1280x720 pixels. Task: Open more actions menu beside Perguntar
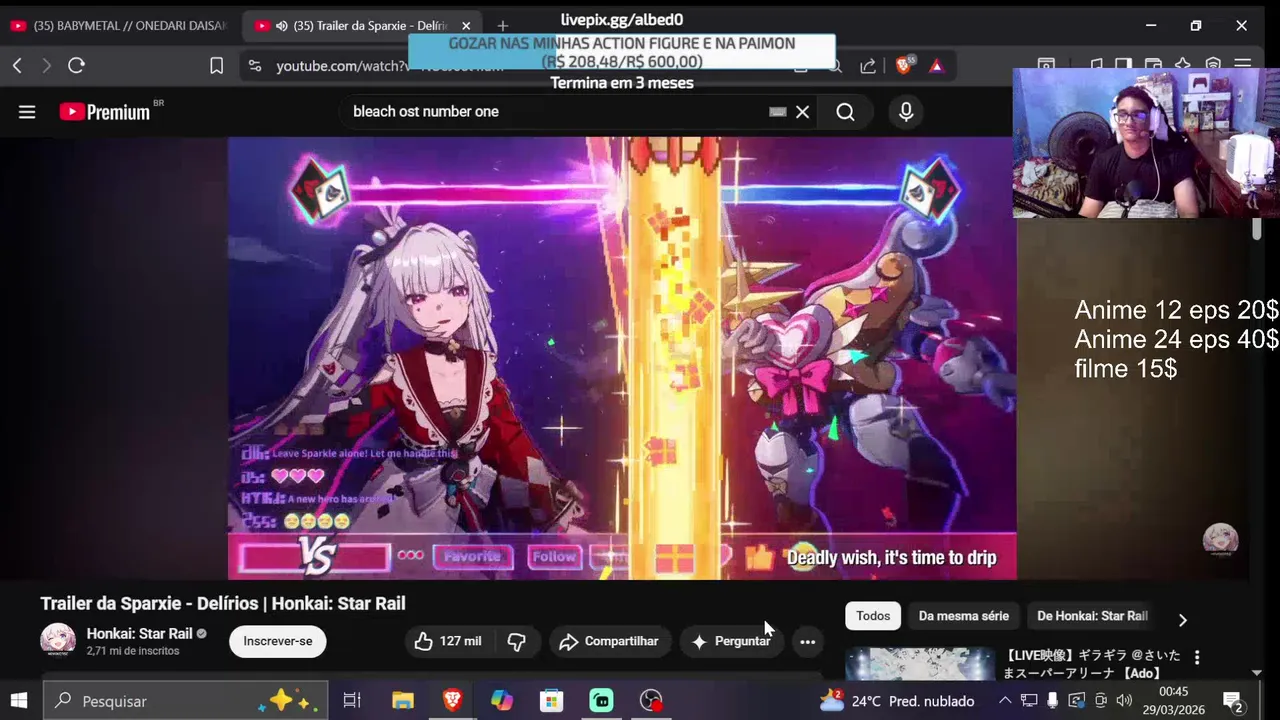point(807,641)
